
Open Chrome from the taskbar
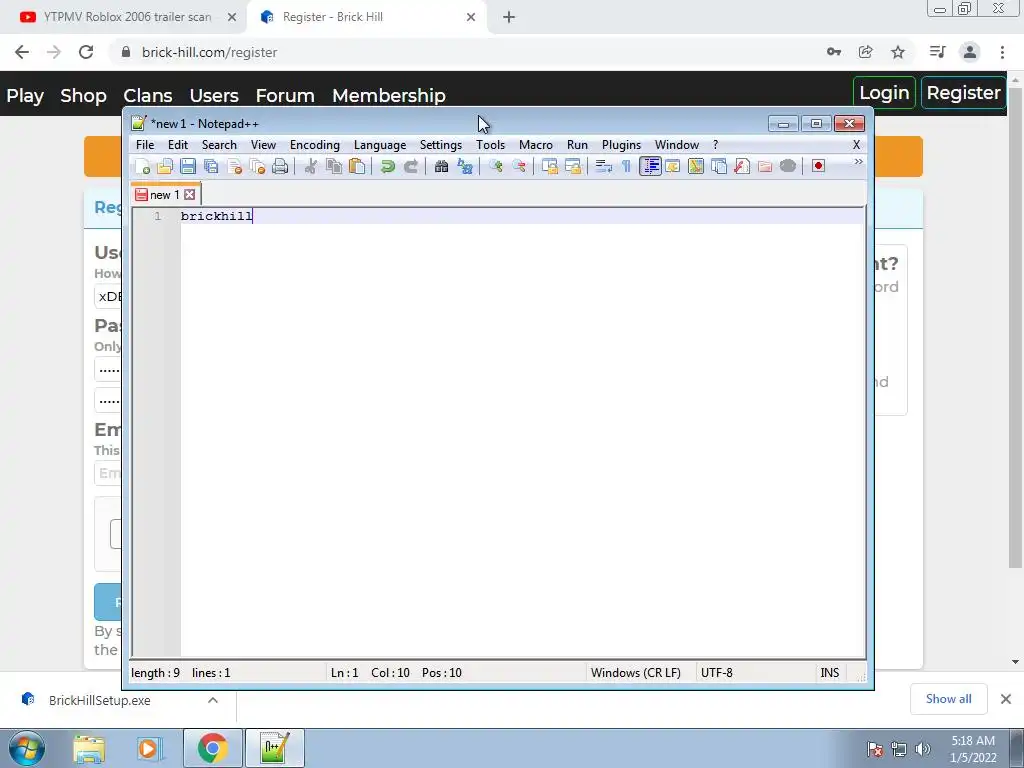213,748
